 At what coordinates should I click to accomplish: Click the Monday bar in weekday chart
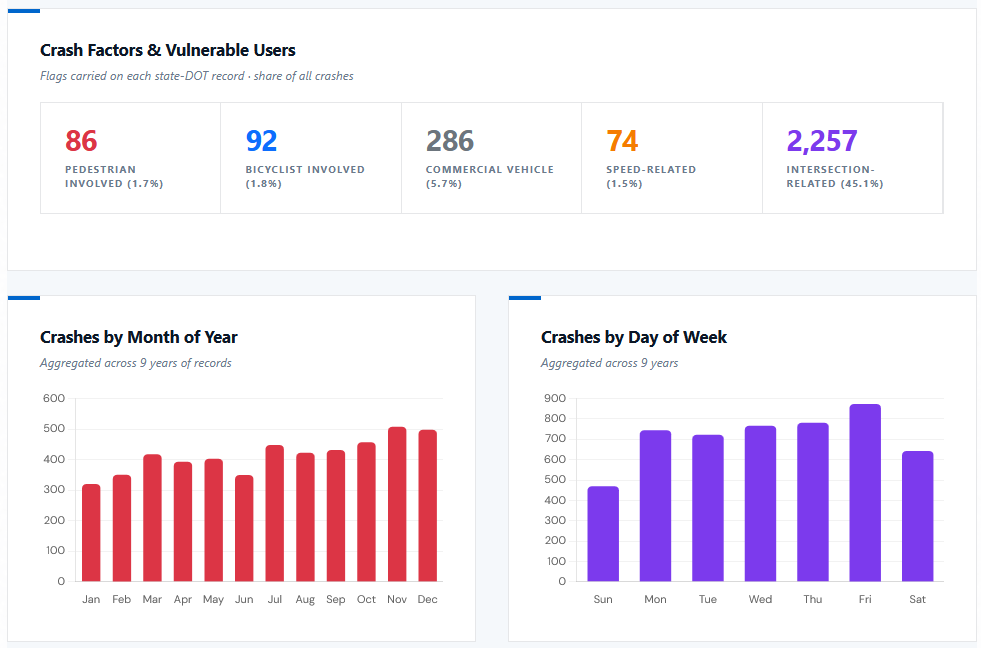pos(656,506)
